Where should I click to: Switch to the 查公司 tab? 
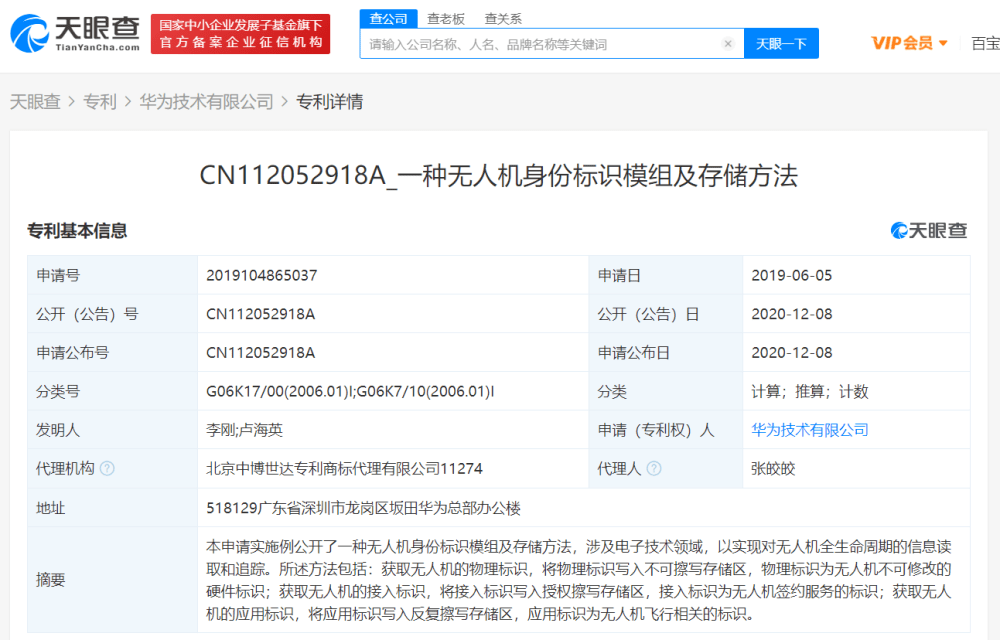click(x=388, y=18)
